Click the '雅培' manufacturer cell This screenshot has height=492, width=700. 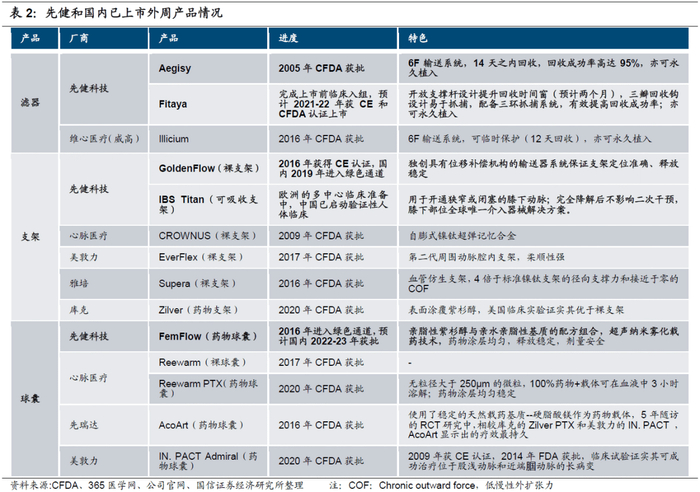pyautogui.click(x=104, y=284)
